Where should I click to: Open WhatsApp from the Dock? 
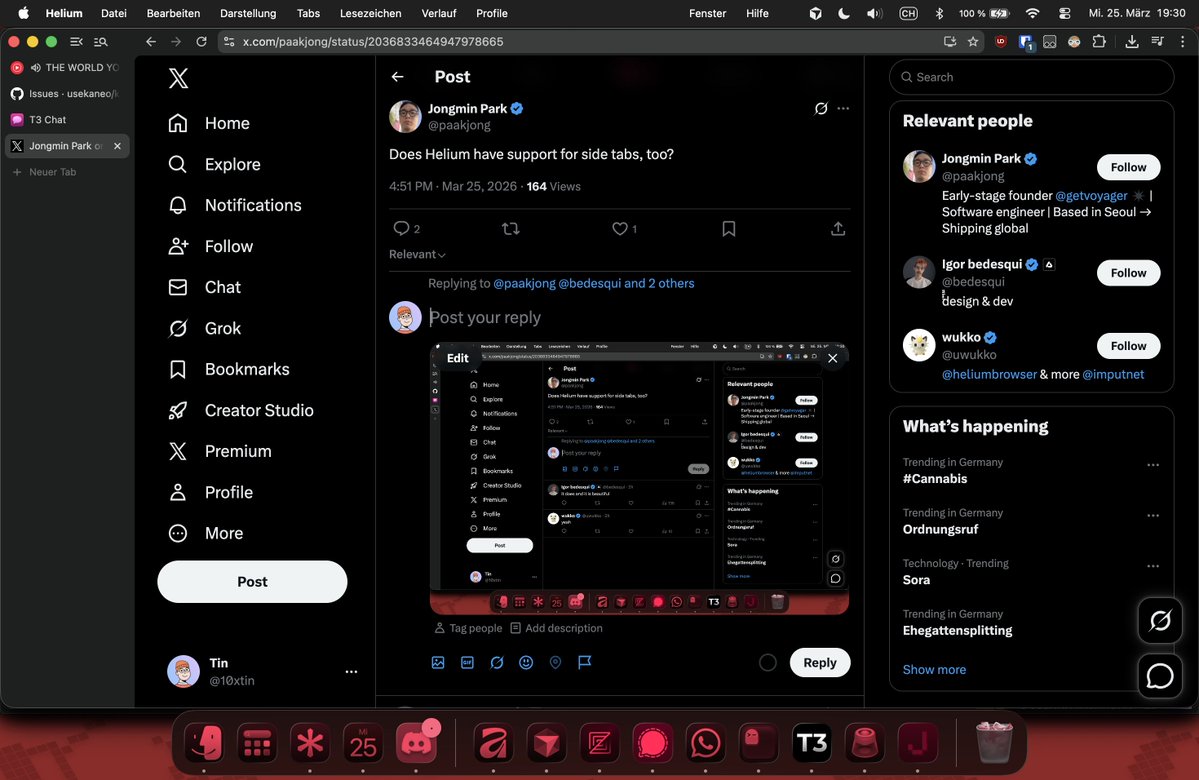click(705, 742)
